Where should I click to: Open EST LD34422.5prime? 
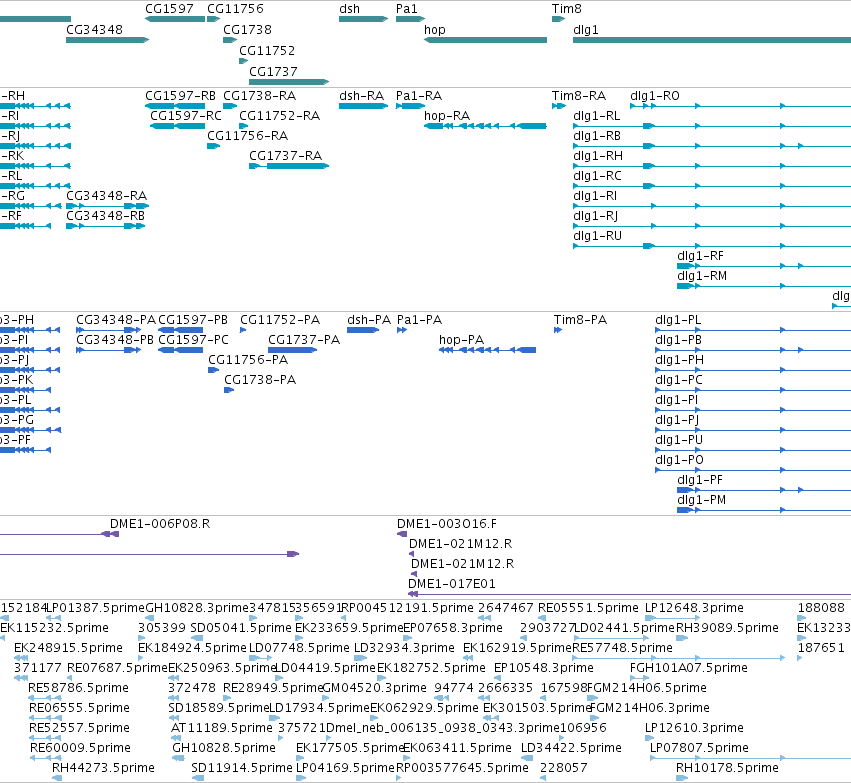click(571, 748)
